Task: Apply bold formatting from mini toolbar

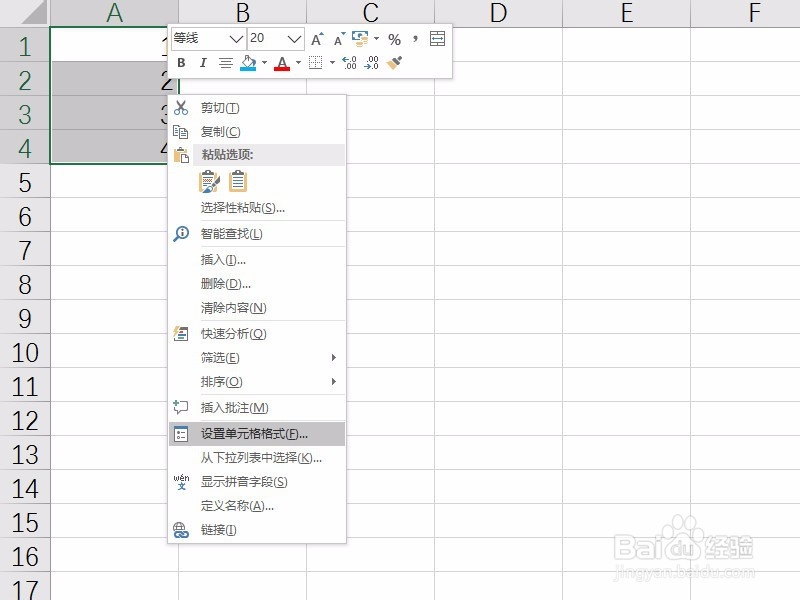Action: point(181,62)
